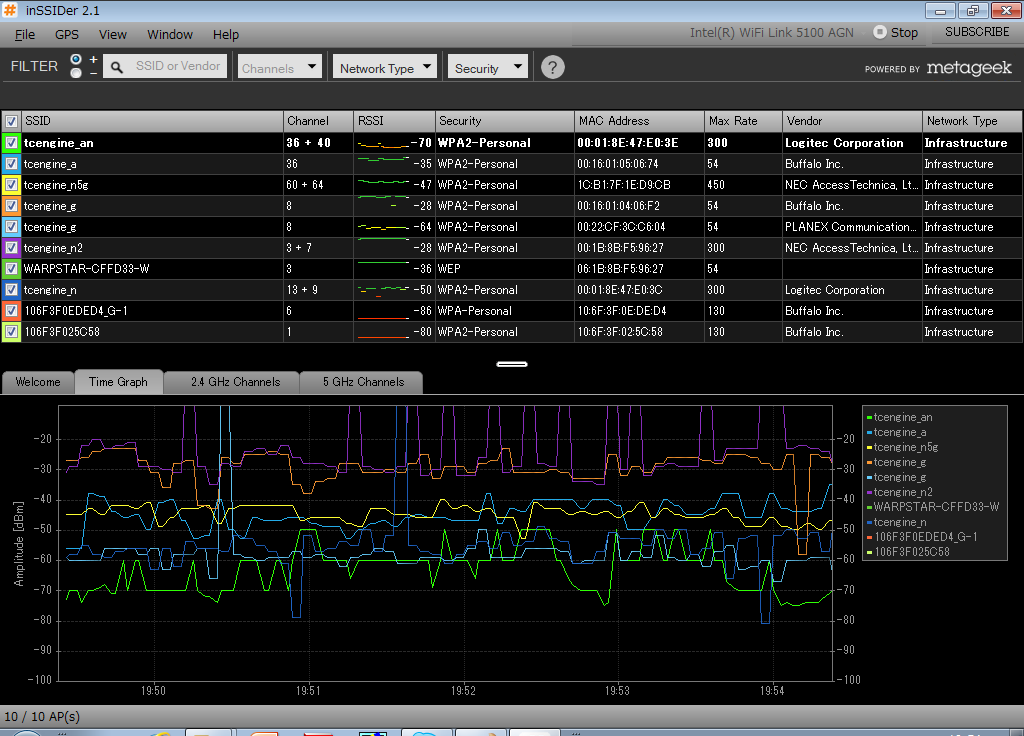Image resolution: width=1024 pixels, height=736 pixels.
Task: Click the PLANEX Communication vendor cell
Action: [850, 227]
